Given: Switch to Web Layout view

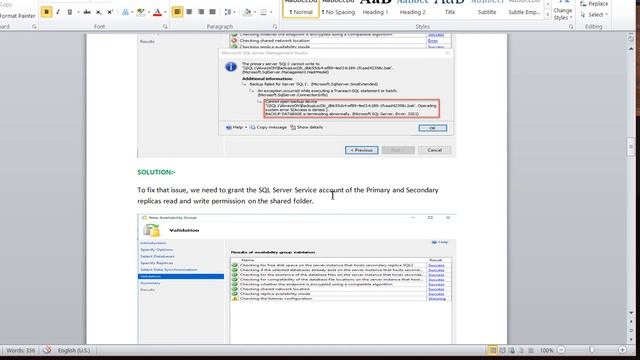Looking at the screenshot, I should pyautogui.click(x=512, y=350).
